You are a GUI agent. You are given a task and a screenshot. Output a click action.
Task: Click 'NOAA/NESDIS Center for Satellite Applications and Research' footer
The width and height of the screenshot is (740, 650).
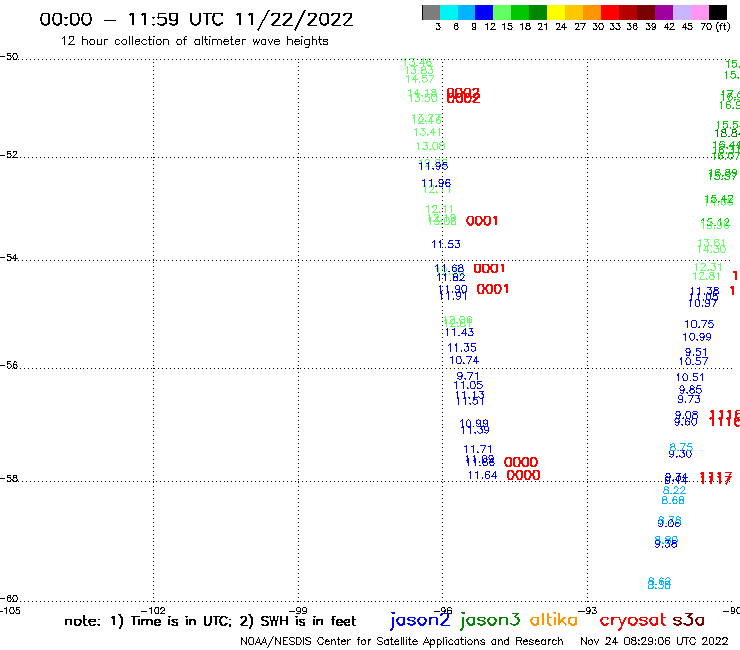(402, 641)
